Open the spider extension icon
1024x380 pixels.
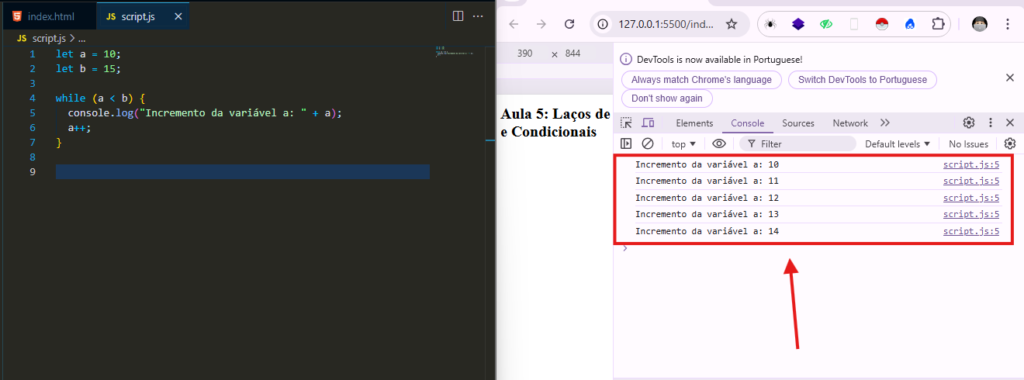(x=771, y=24)
